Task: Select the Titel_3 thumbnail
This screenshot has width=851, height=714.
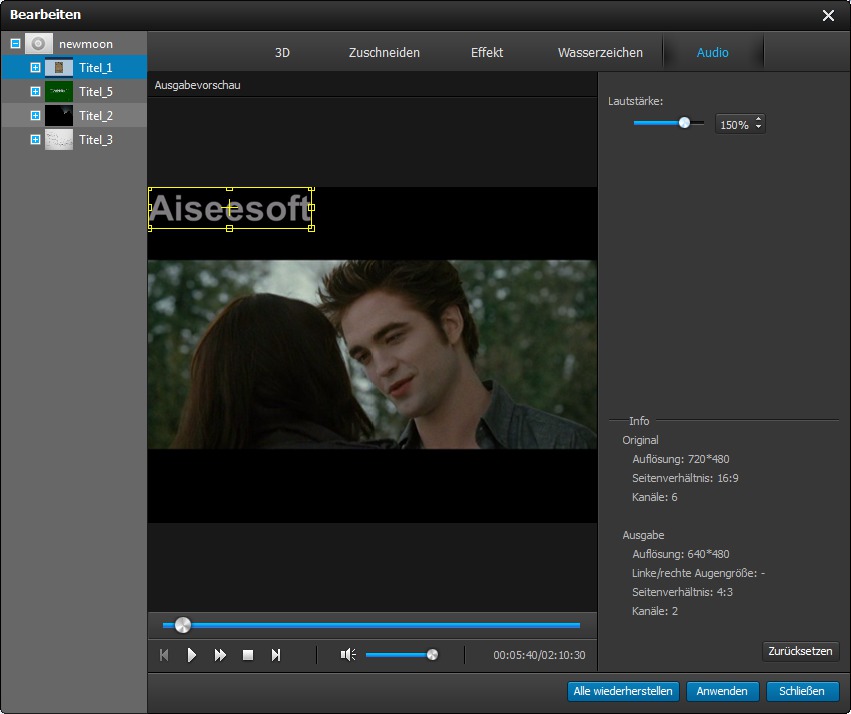Action: click(x=59, y=139)
